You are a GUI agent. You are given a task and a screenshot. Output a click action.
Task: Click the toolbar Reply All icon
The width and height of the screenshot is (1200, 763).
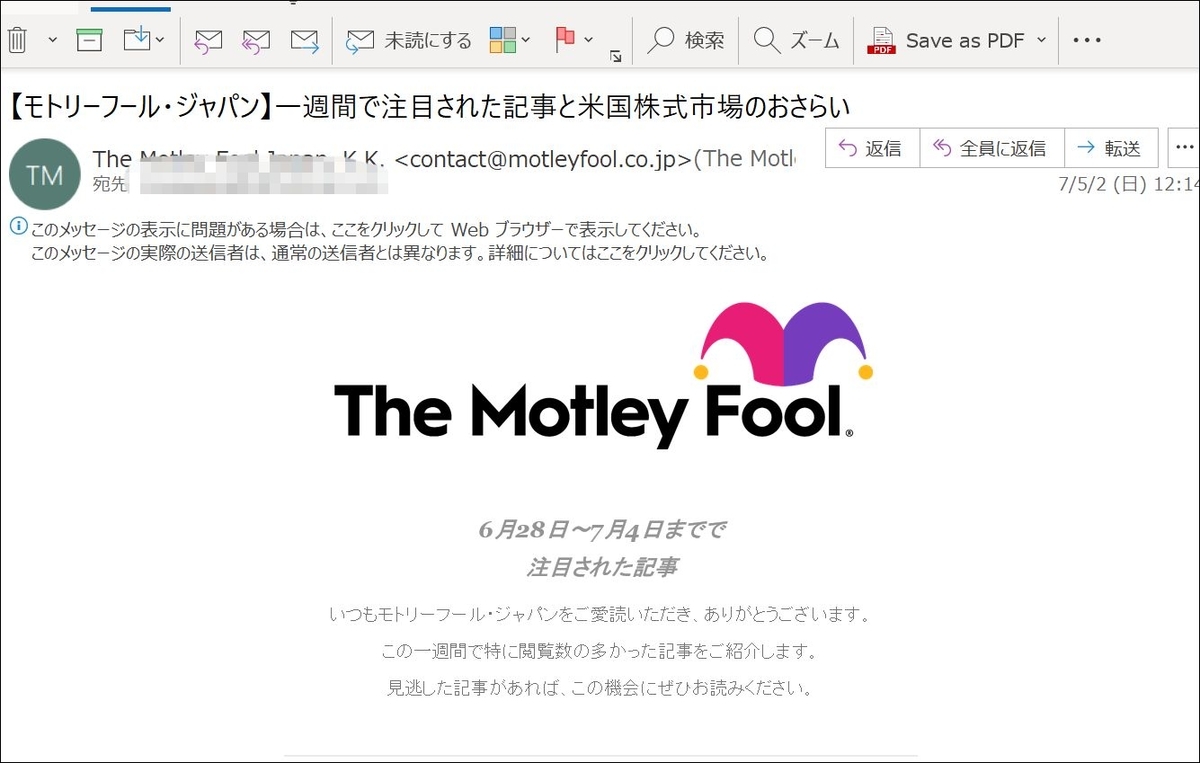coord(256,41)
